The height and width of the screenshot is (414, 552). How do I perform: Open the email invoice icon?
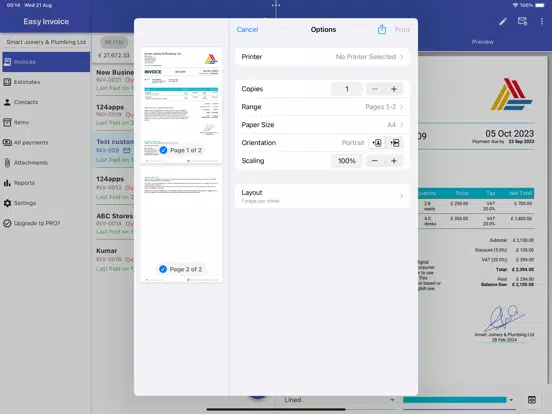coord(522,21)
